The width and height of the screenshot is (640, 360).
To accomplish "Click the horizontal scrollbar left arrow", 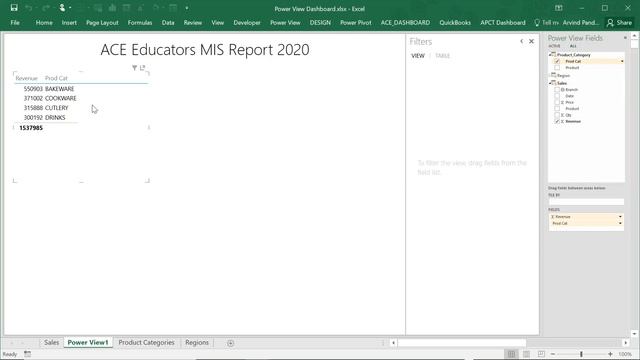I will tap(393, 343).
